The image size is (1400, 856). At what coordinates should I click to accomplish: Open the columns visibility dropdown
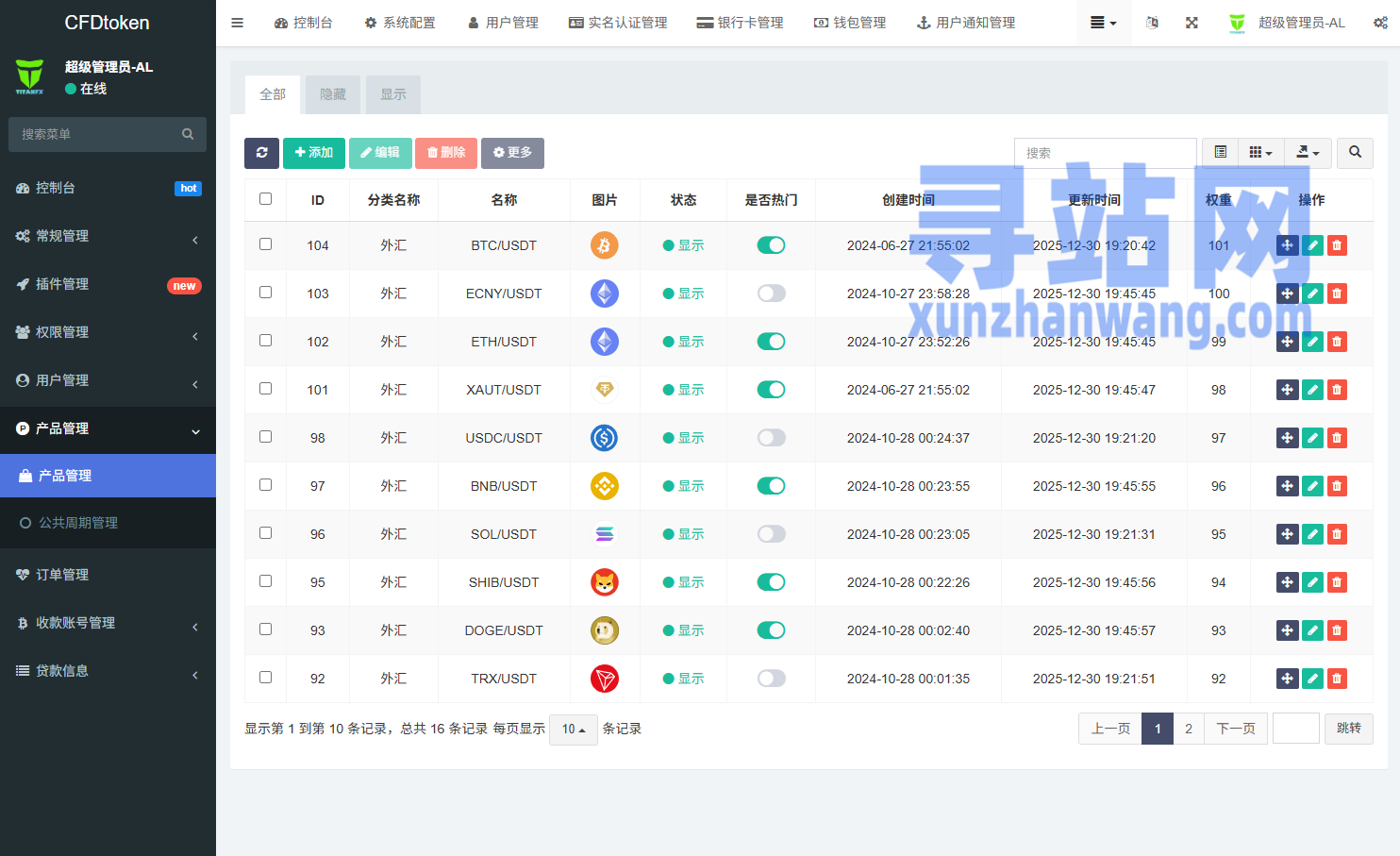[x=1260, y=153]
